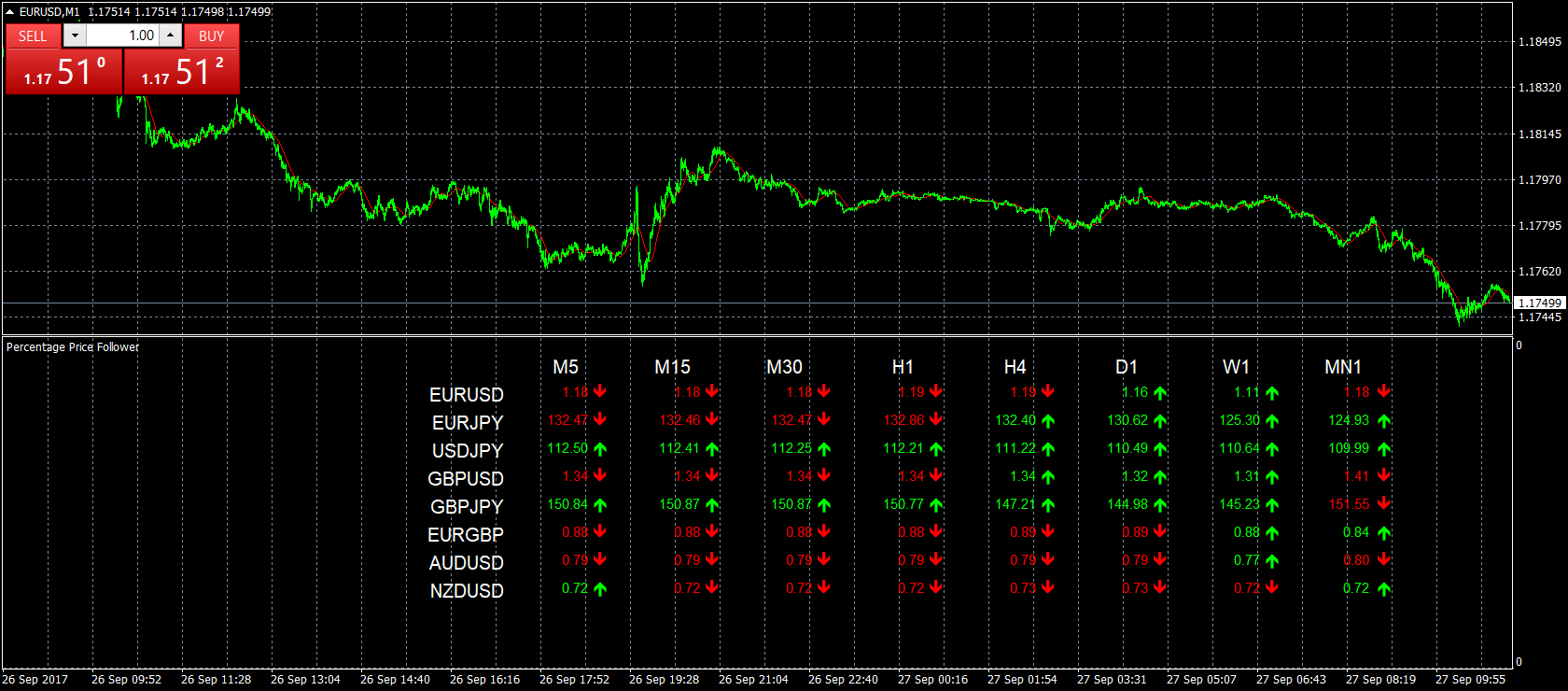Click the GBPJPY H4 value 147.21
Image resolution: width=1568 pixels, height=691 pixels.
(1015, 504)
